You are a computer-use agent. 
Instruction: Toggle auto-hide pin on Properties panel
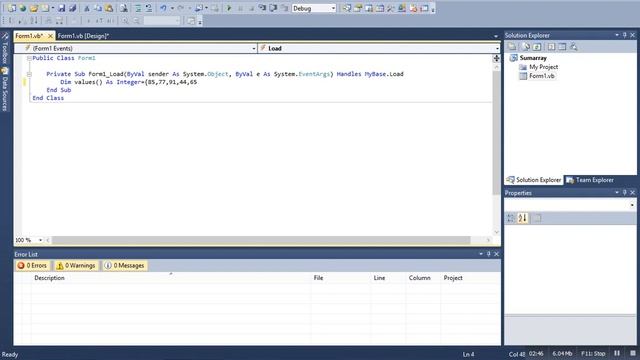point(624,193)
